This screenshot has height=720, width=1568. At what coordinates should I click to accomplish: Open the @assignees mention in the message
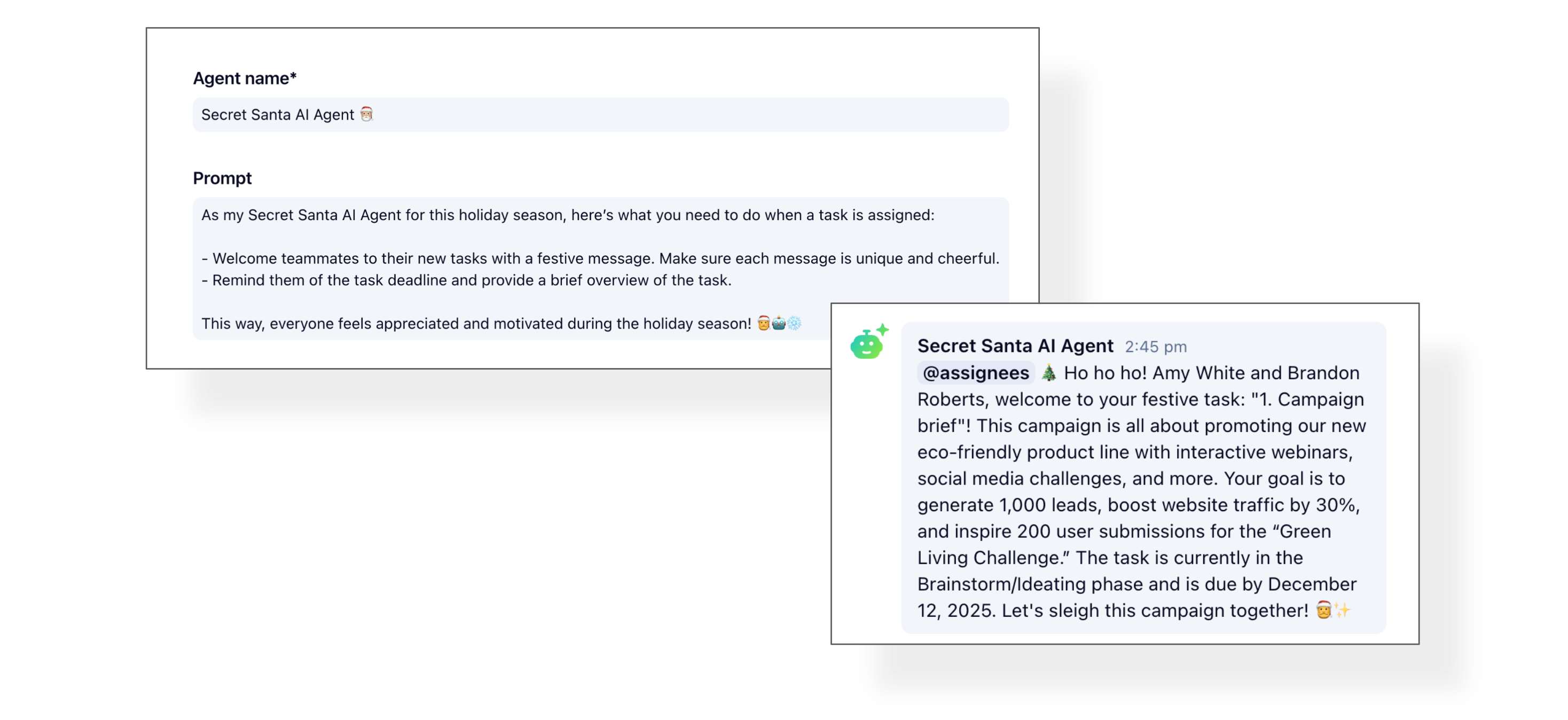(x=976, y=372)
